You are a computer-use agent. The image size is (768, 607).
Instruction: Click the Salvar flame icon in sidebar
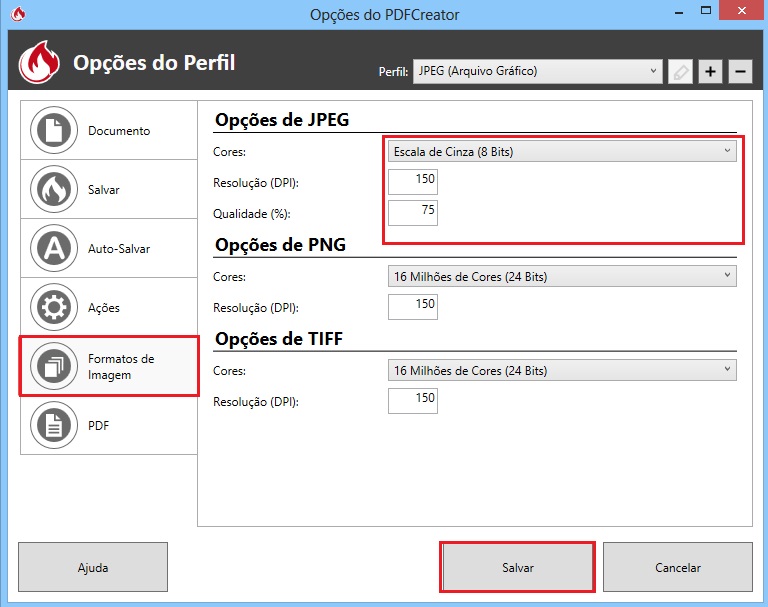tap(51, 189)
